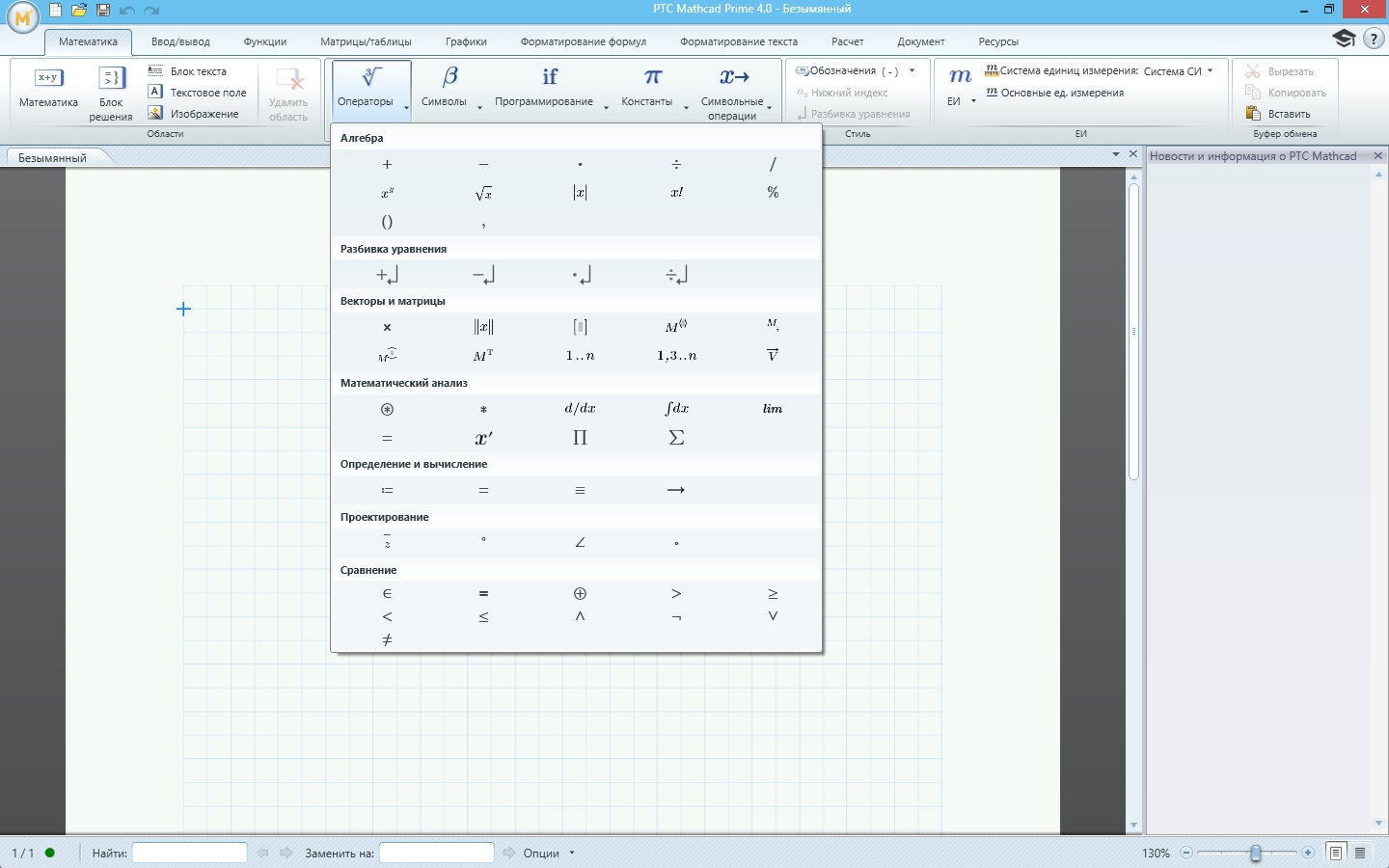Switch to the Функции tab

pos(265,41)
